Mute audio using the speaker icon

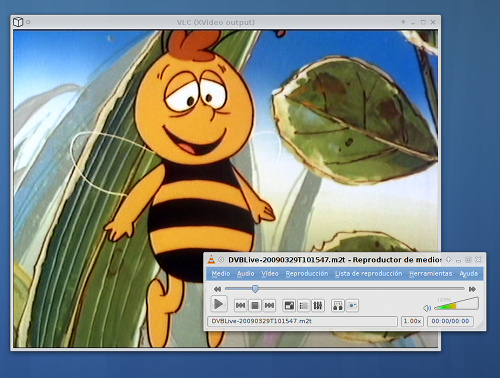427,308
